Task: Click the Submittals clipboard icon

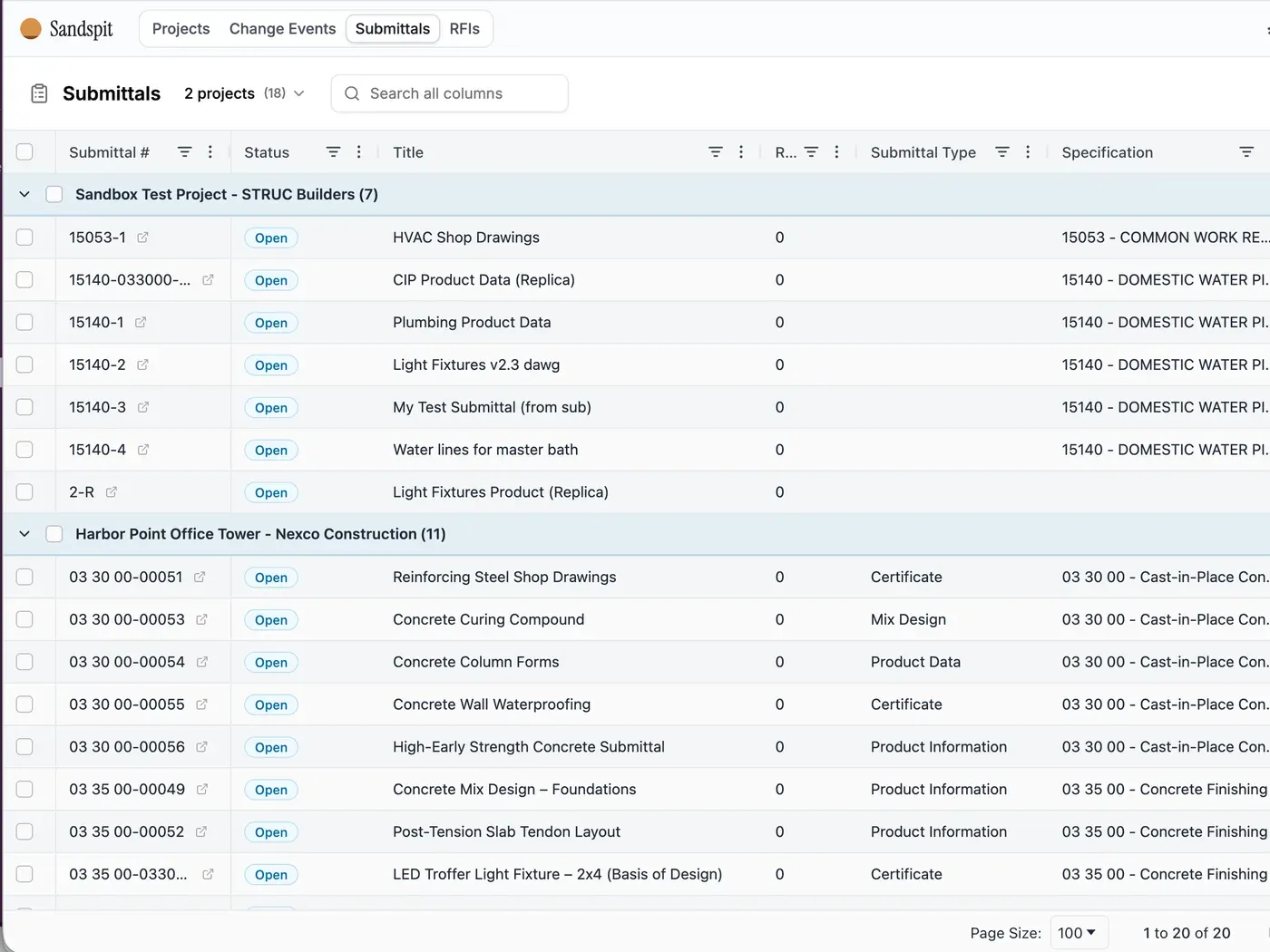Action: [39, 93]
